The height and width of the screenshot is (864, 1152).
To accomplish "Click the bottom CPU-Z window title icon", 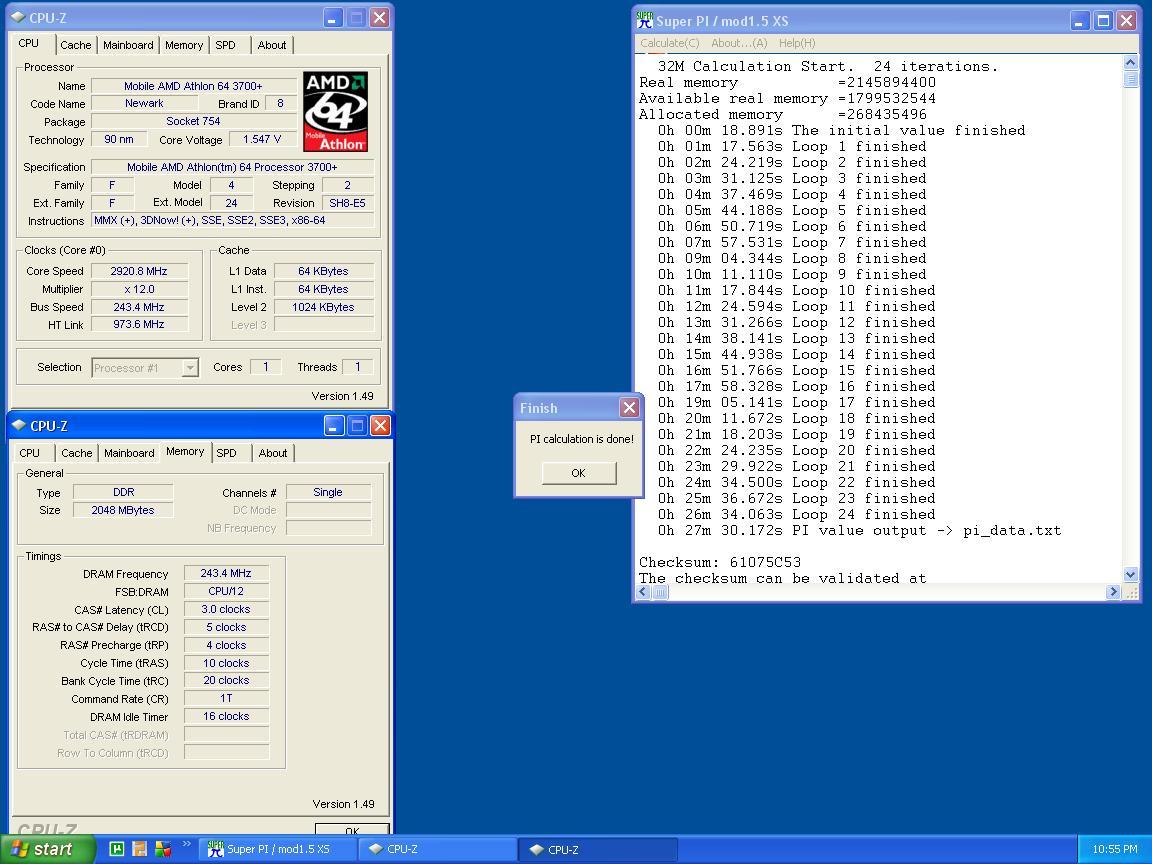I will tap(19, 425).
